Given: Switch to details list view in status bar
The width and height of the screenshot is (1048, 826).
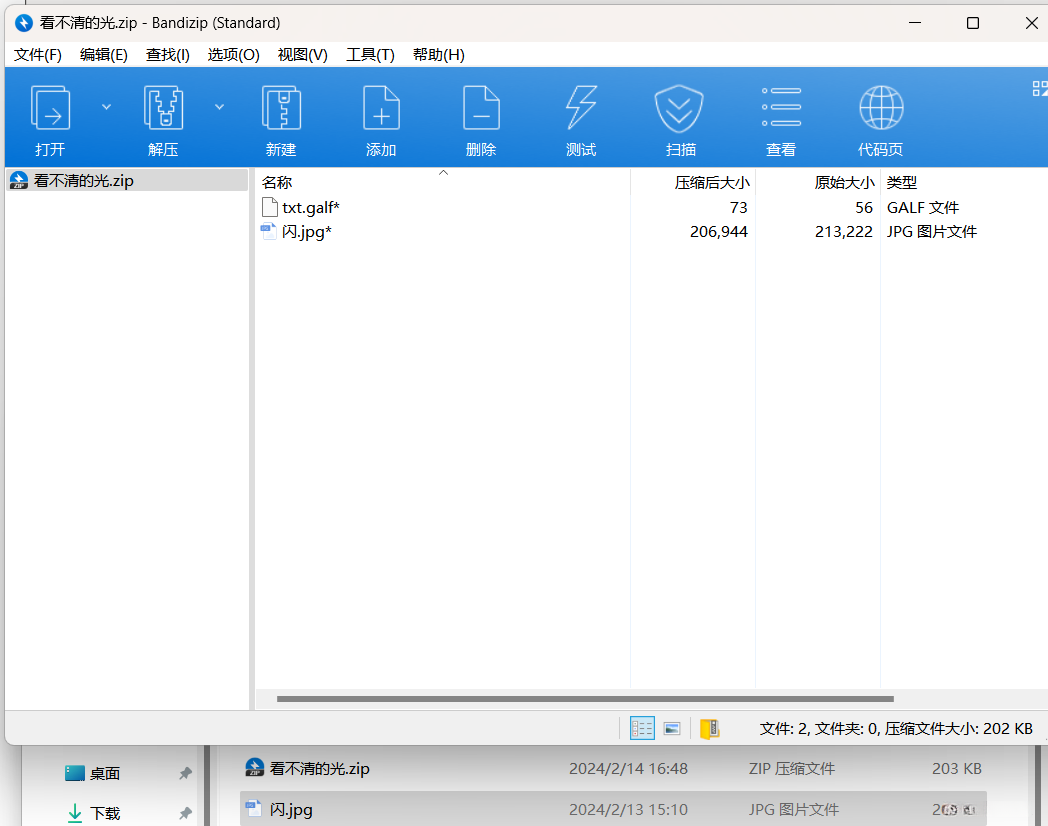Looking at the screenshot, I should [642, 728].
